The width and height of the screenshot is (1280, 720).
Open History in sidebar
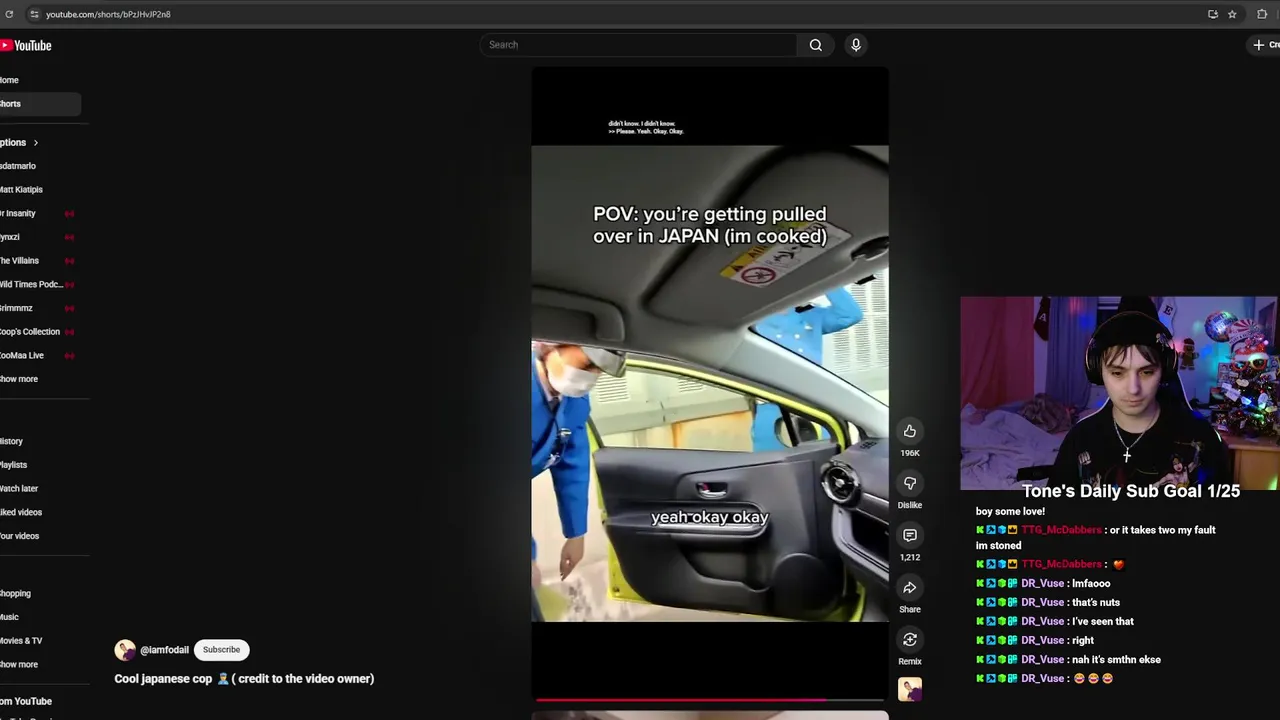[11, 441]
